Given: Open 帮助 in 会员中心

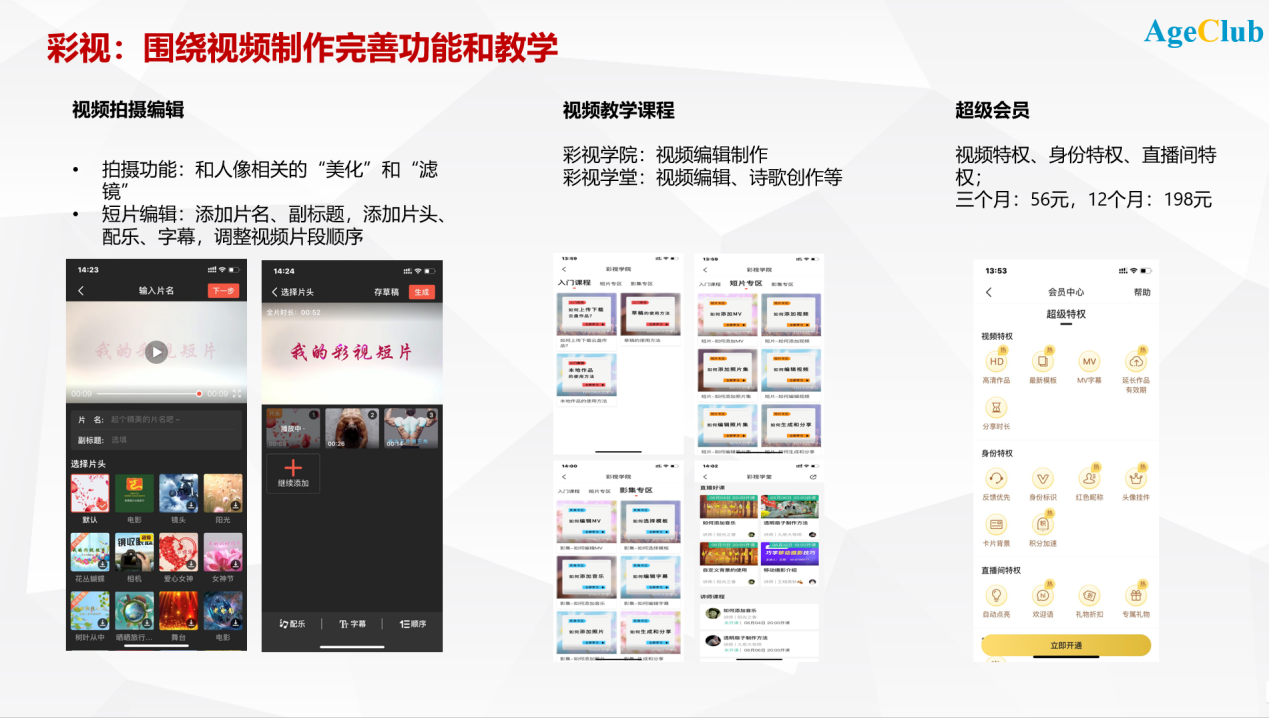Looking at the screenshot, I should (x=1142, y=292).
